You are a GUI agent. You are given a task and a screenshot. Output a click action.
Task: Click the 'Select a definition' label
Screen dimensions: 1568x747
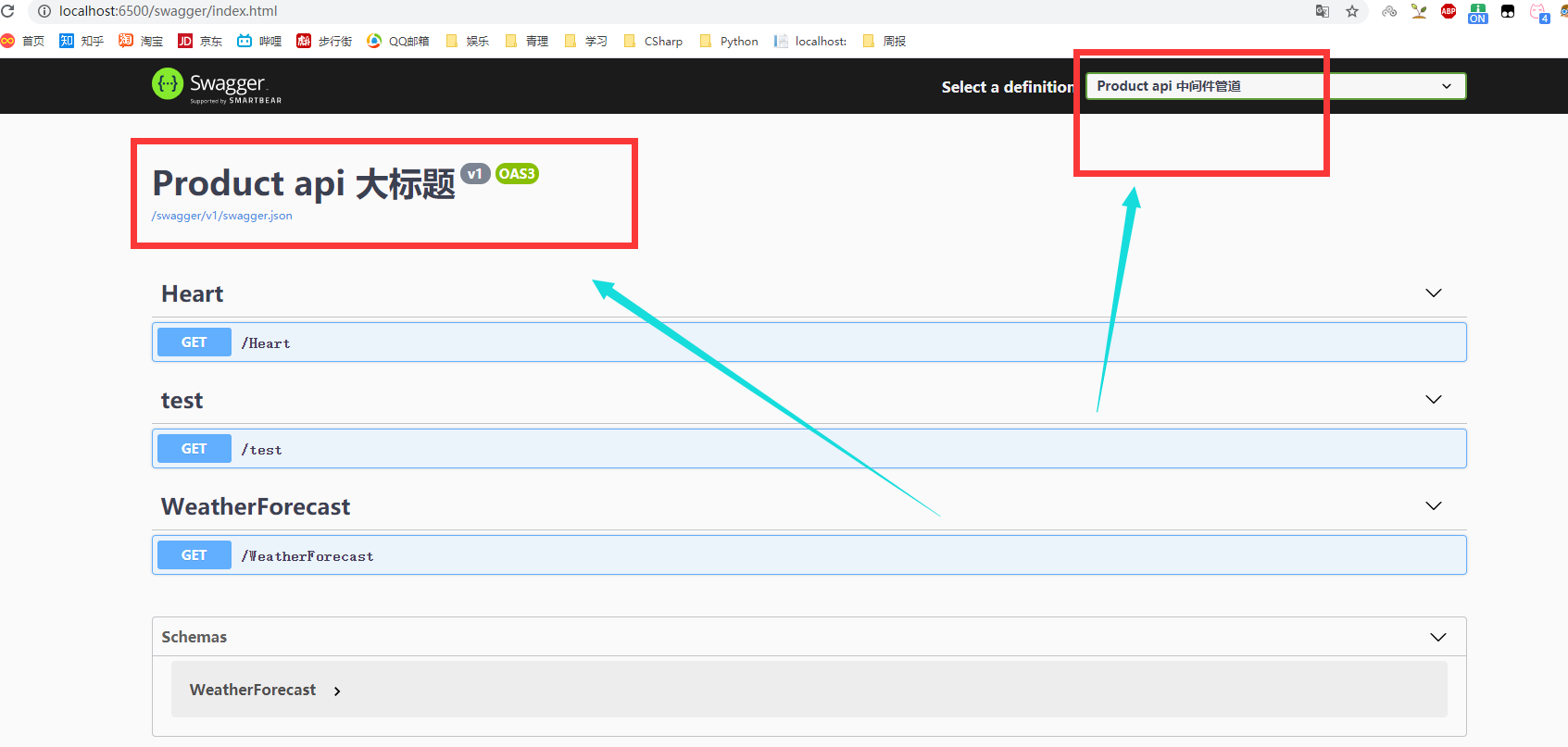click(x=1008, y=87)
